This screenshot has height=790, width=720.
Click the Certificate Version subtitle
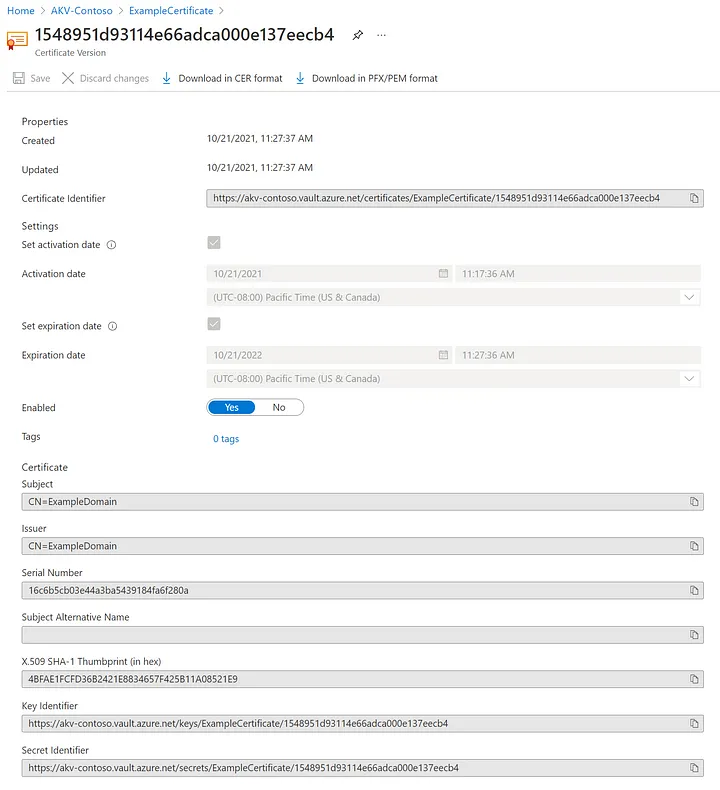pos(70,52)
